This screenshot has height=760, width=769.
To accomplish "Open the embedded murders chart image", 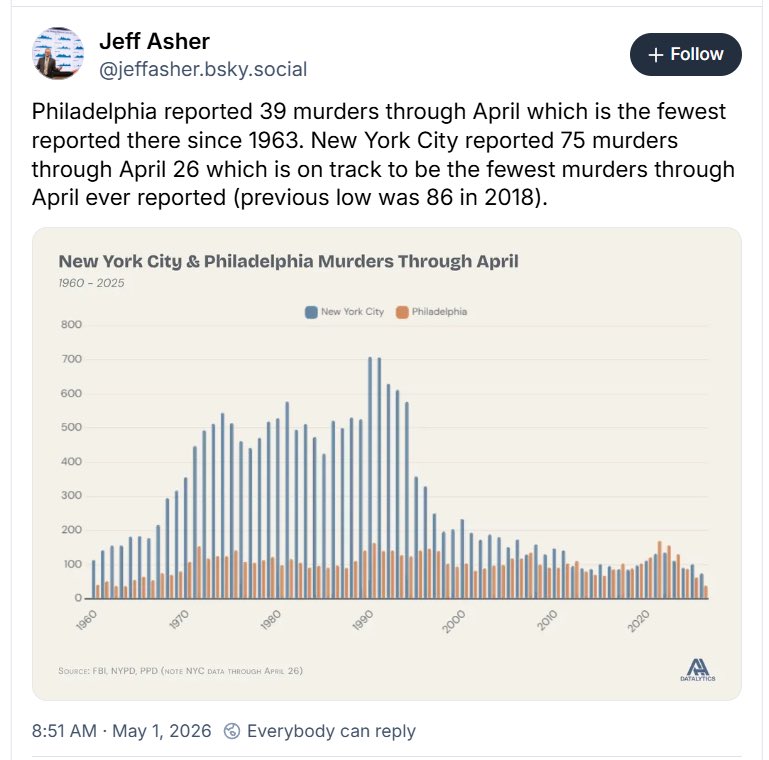I will (x=386, y=464).
